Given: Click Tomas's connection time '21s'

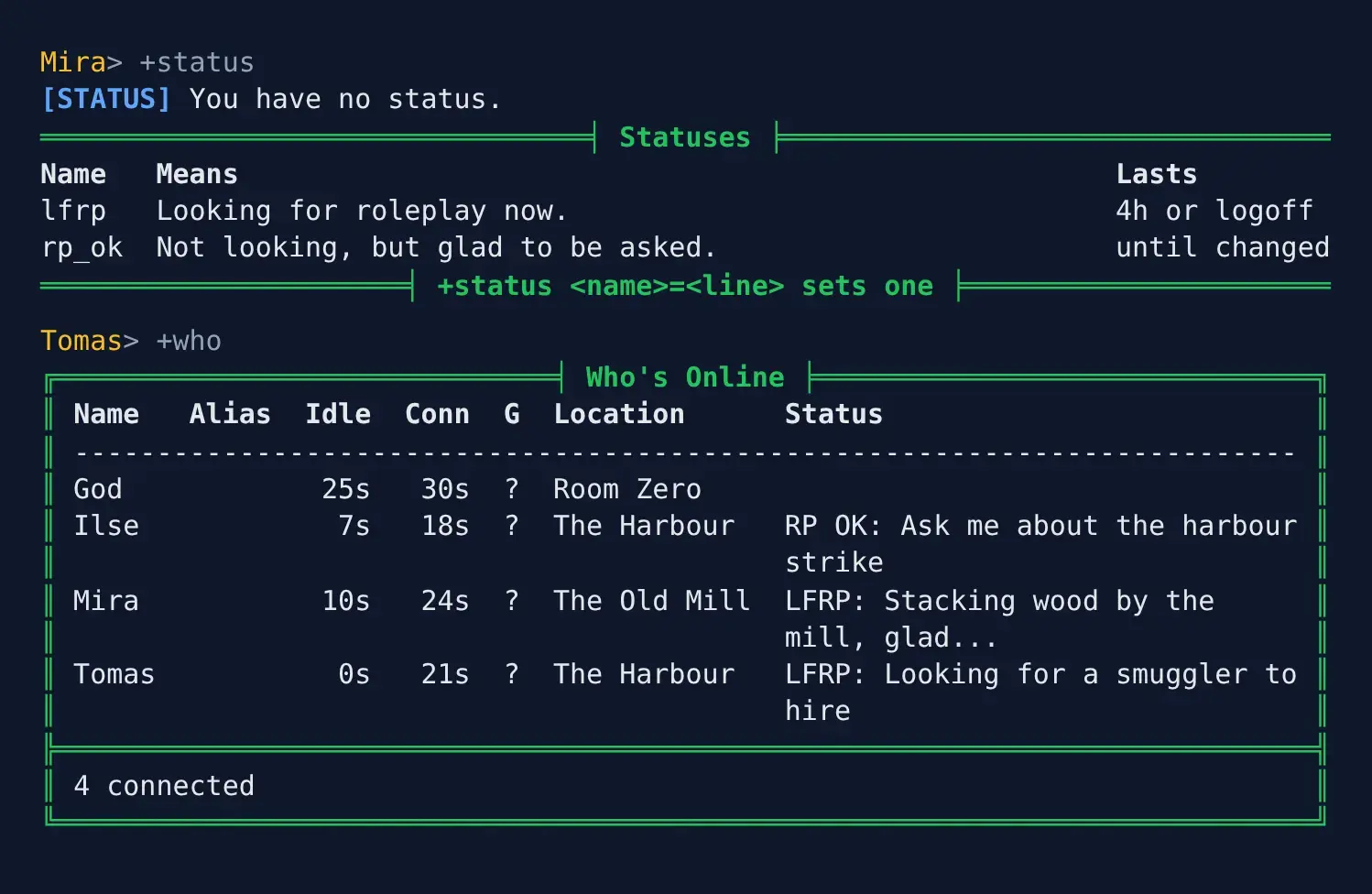Looking at the screenshot, I should 445,674.
